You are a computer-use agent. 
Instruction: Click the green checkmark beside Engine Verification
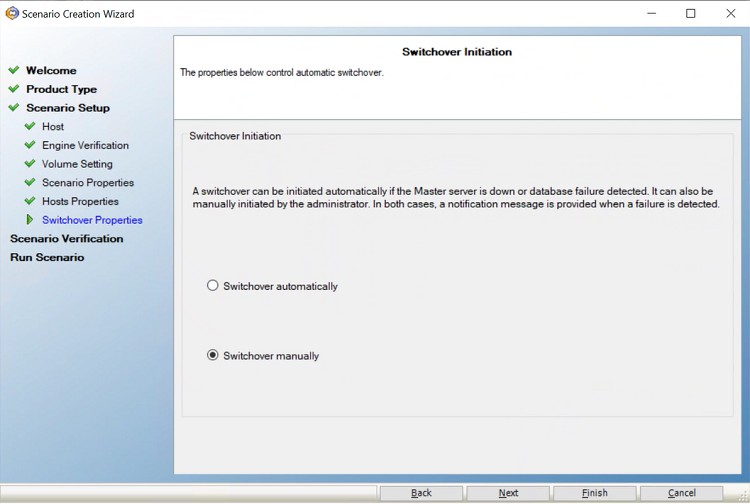[30, 145]
